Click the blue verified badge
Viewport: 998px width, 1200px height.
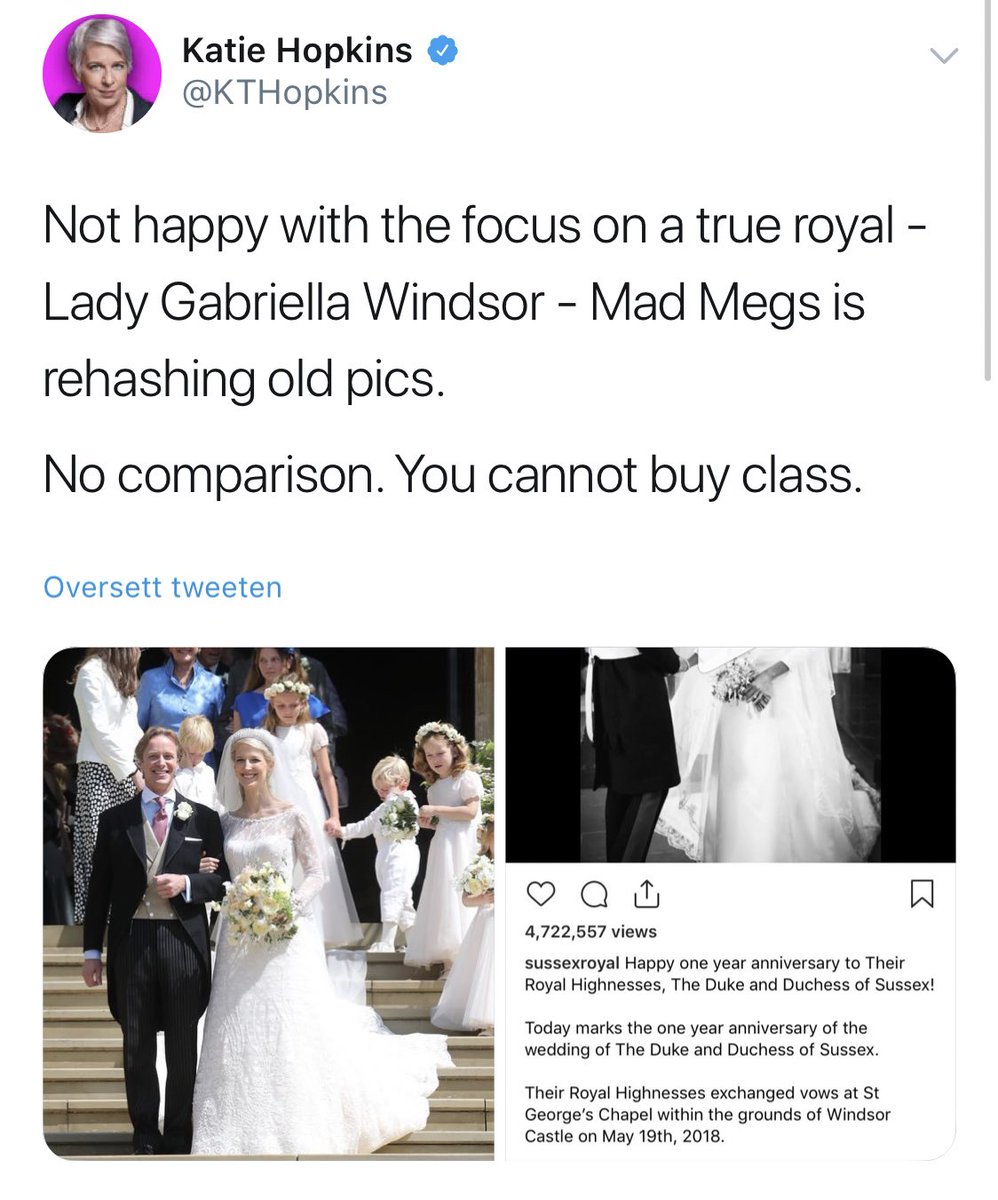pyautogui.click(x=444, y=49)
